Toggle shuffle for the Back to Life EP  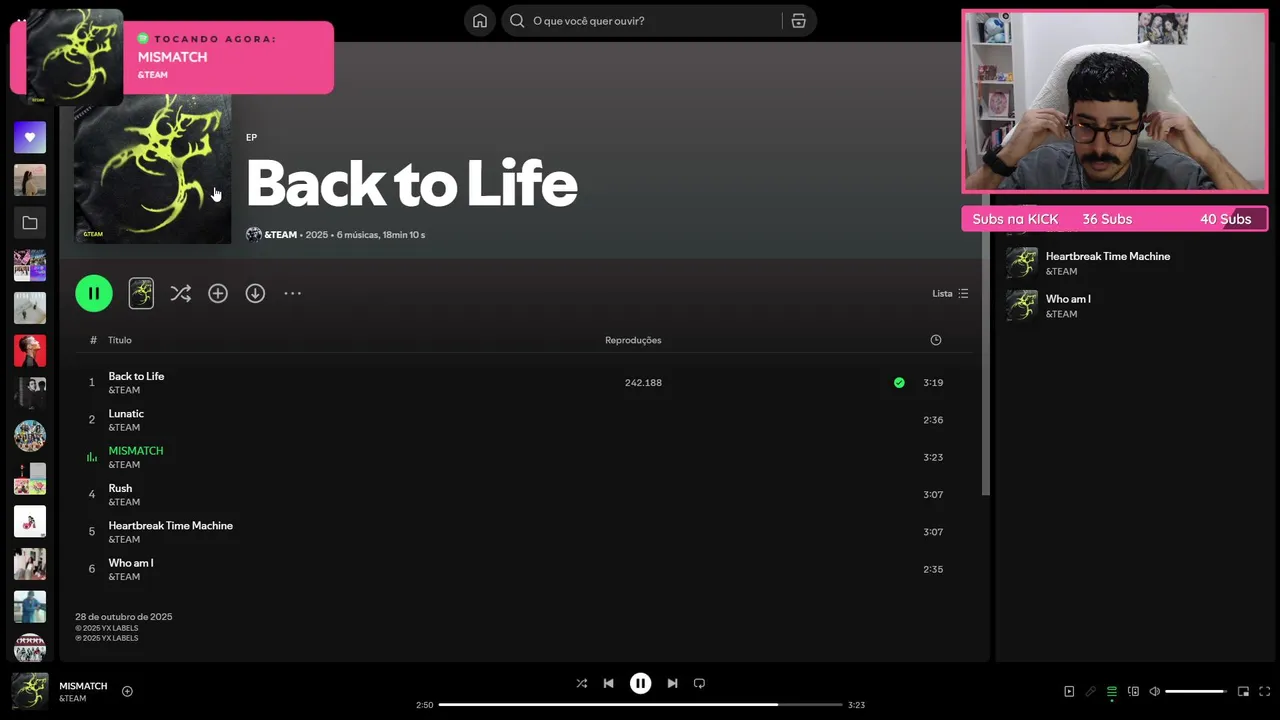pos(180,293)
